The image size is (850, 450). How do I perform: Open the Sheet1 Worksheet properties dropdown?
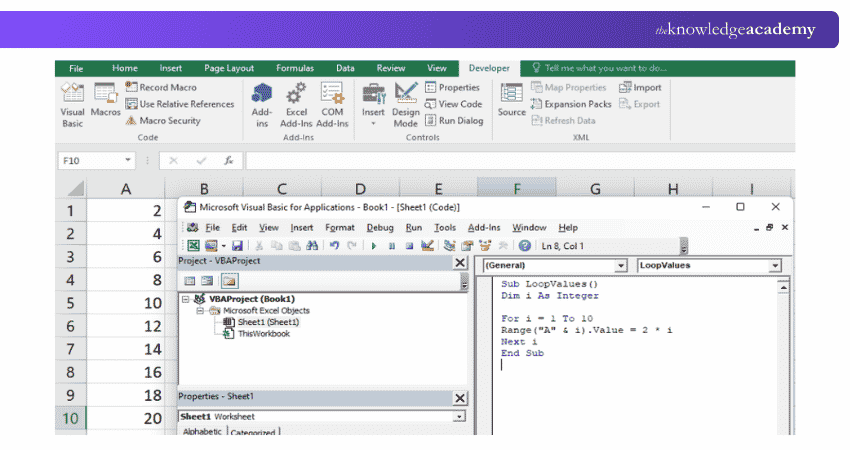point(459,416)
